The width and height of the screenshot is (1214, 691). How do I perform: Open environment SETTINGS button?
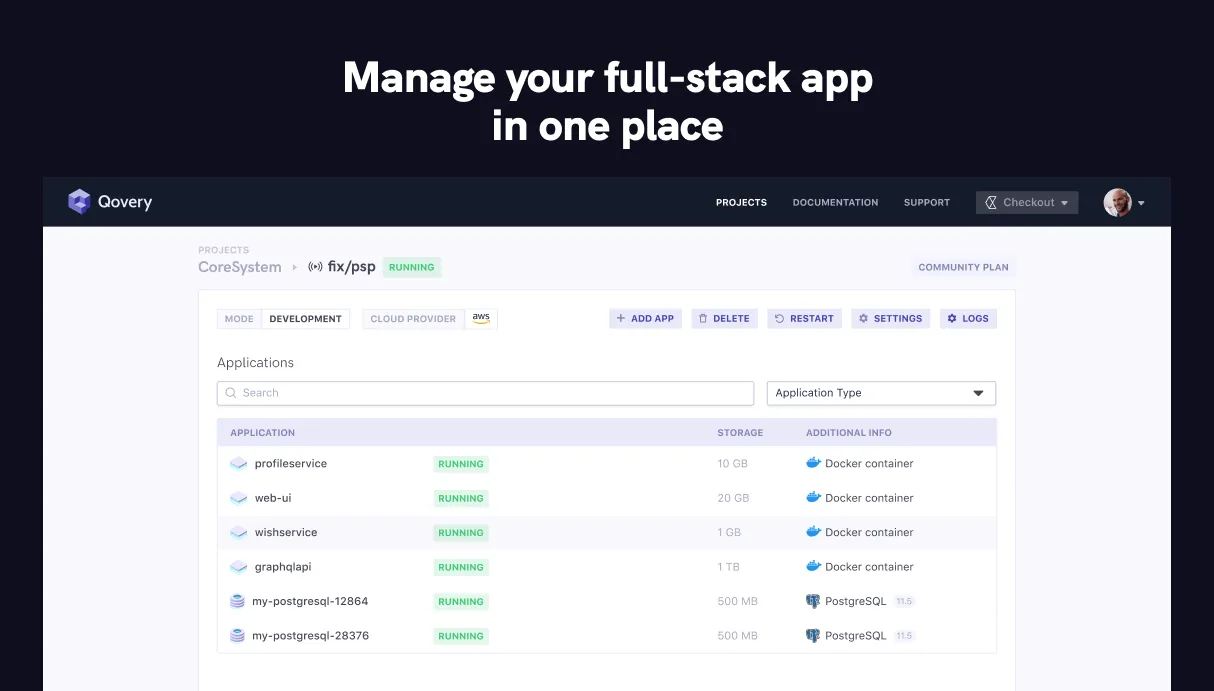coord(890,318)
